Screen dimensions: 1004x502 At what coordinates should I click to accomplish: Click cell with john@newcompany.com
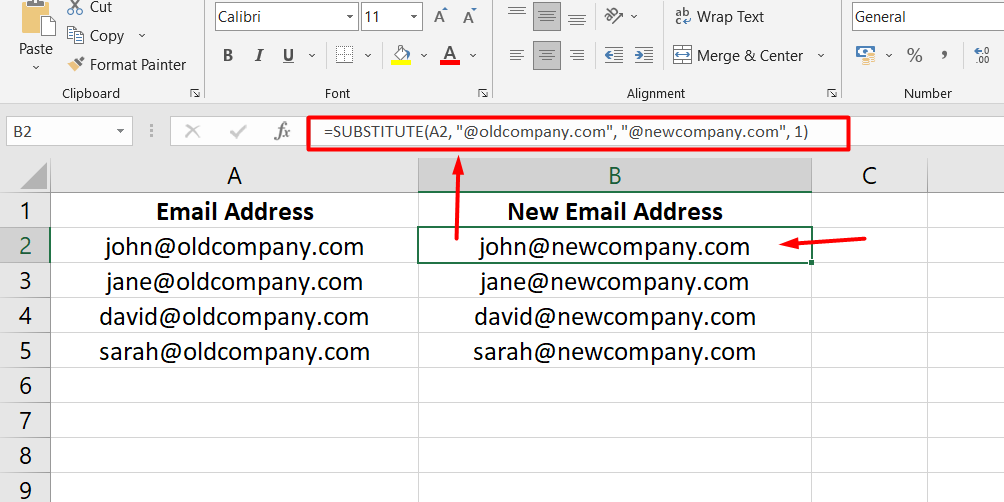pos(615,246)
